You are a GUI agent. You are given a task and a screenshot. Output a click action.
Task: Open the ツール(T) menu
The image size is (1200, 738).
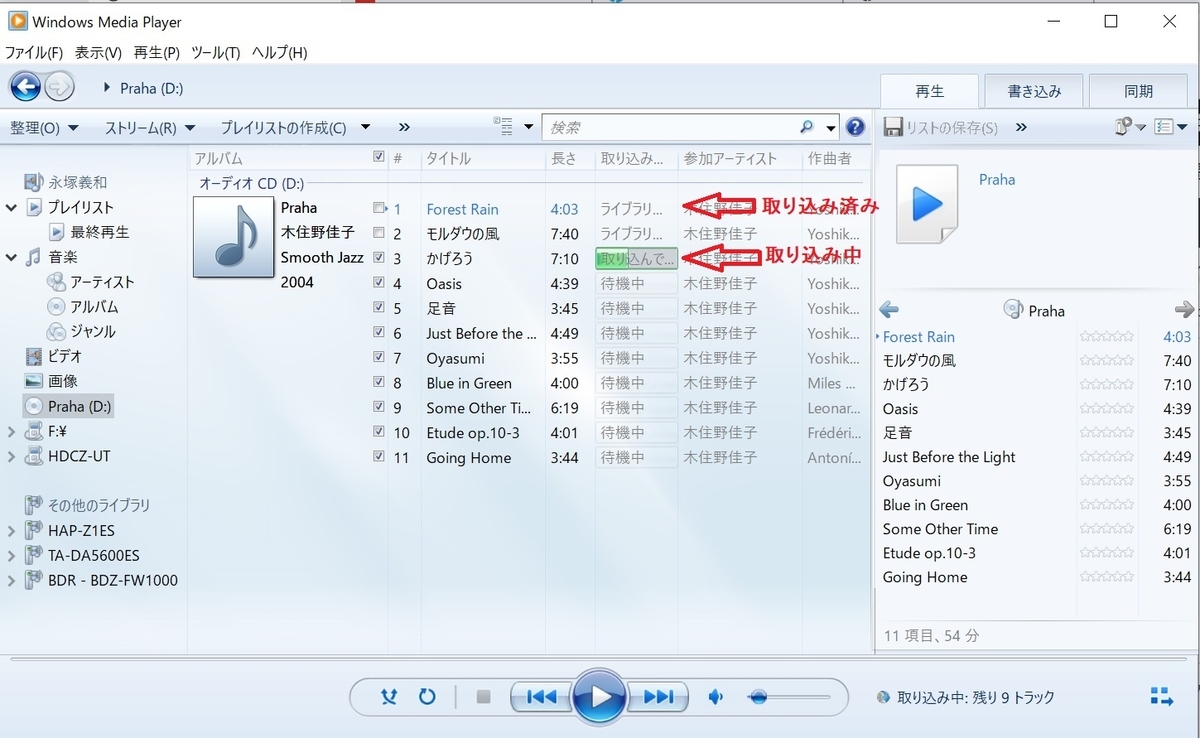tap(215, 52)
